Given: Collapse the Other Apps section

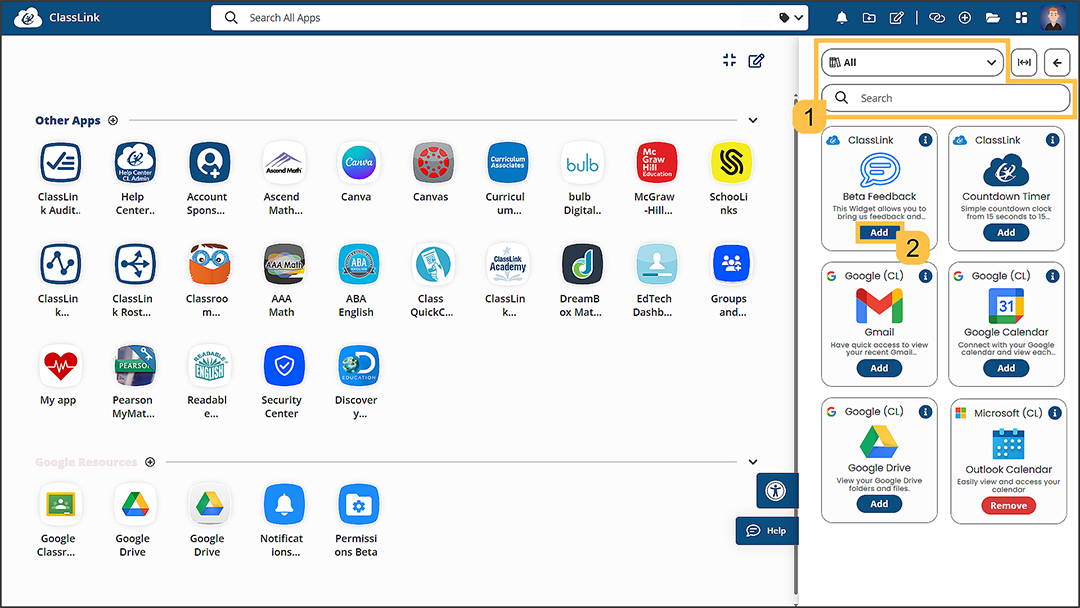Looking at the screenshot, I should 752,119.
